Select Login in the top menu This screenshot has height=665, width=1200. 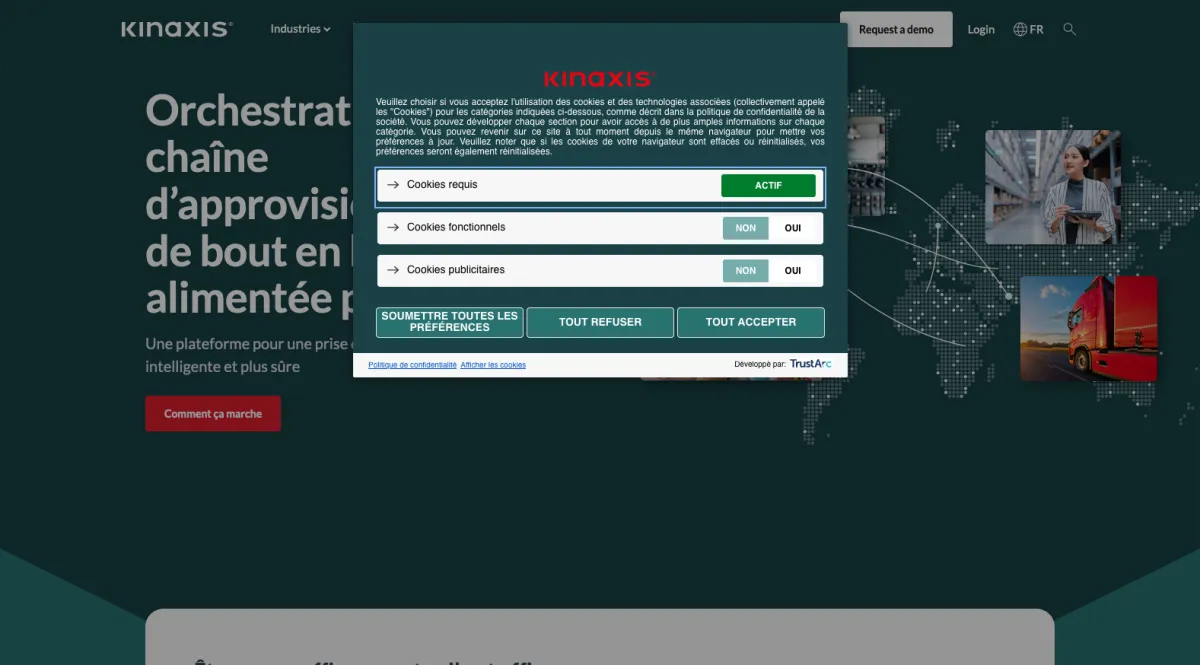coord(980,29)
